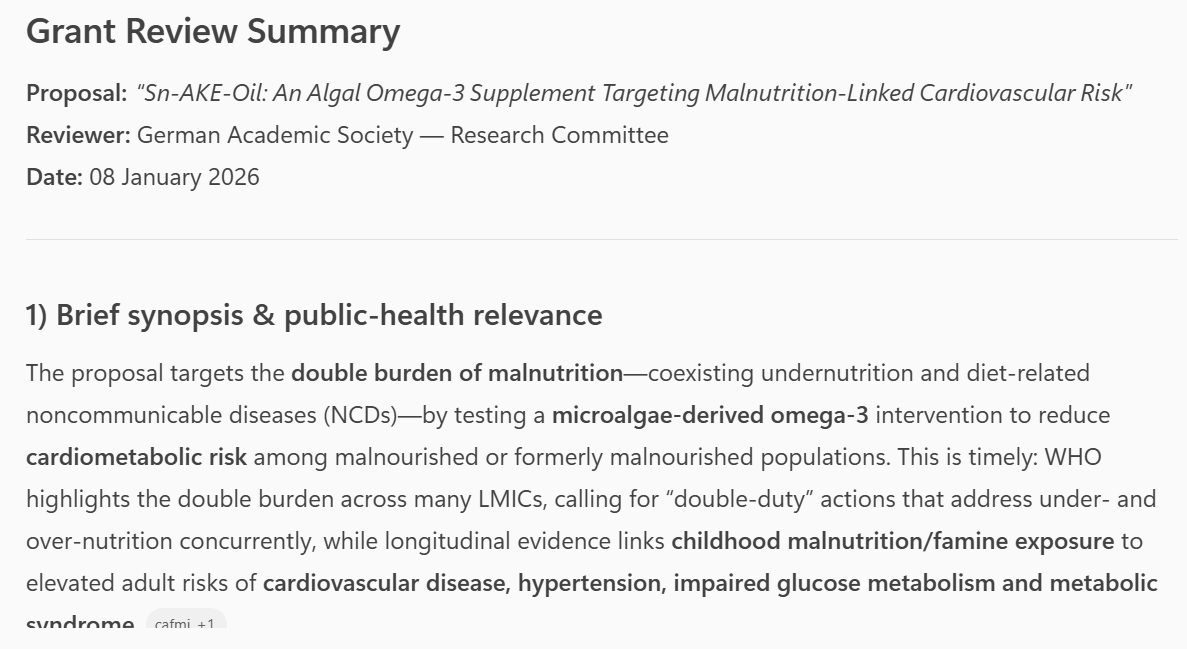Click the bold "childhood malnutrition/famine exposure" phrase
The width and height of the screenshot is (1187, 649).
(892, 542)
